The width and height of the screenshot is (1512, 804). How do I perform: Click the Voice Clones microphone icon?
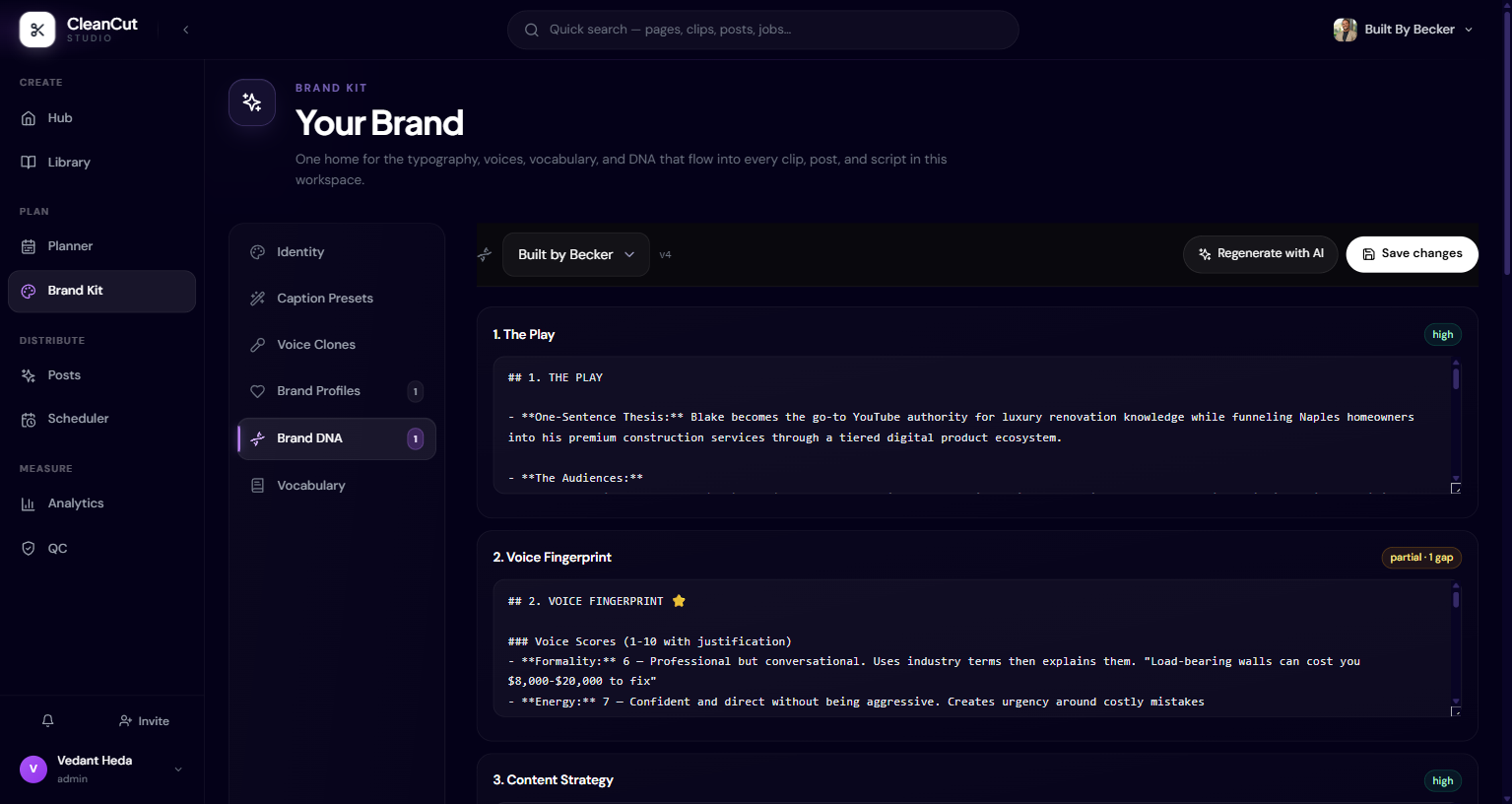258,345
